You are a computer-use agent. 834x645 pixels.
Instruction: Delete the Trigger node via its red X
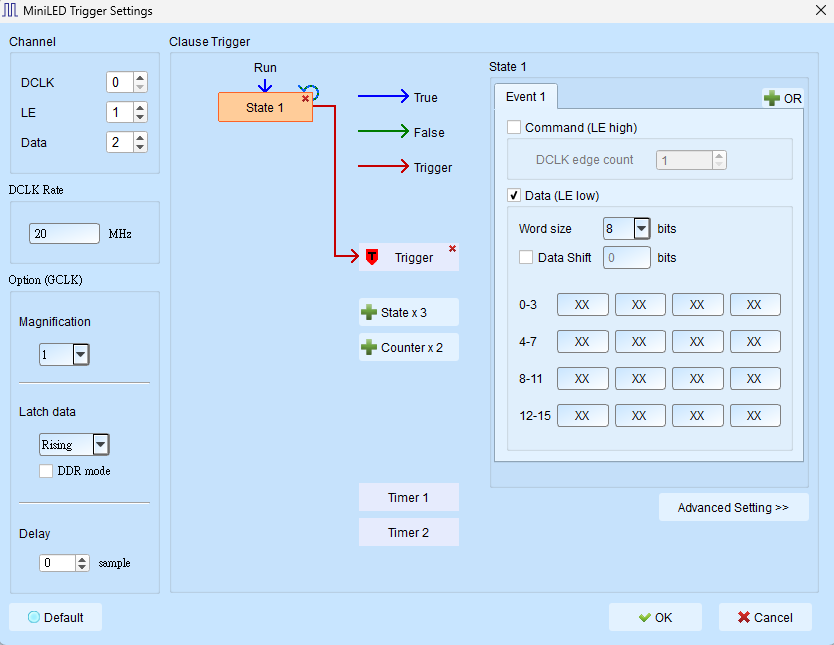pyautogui.click(x=452, y=248)
